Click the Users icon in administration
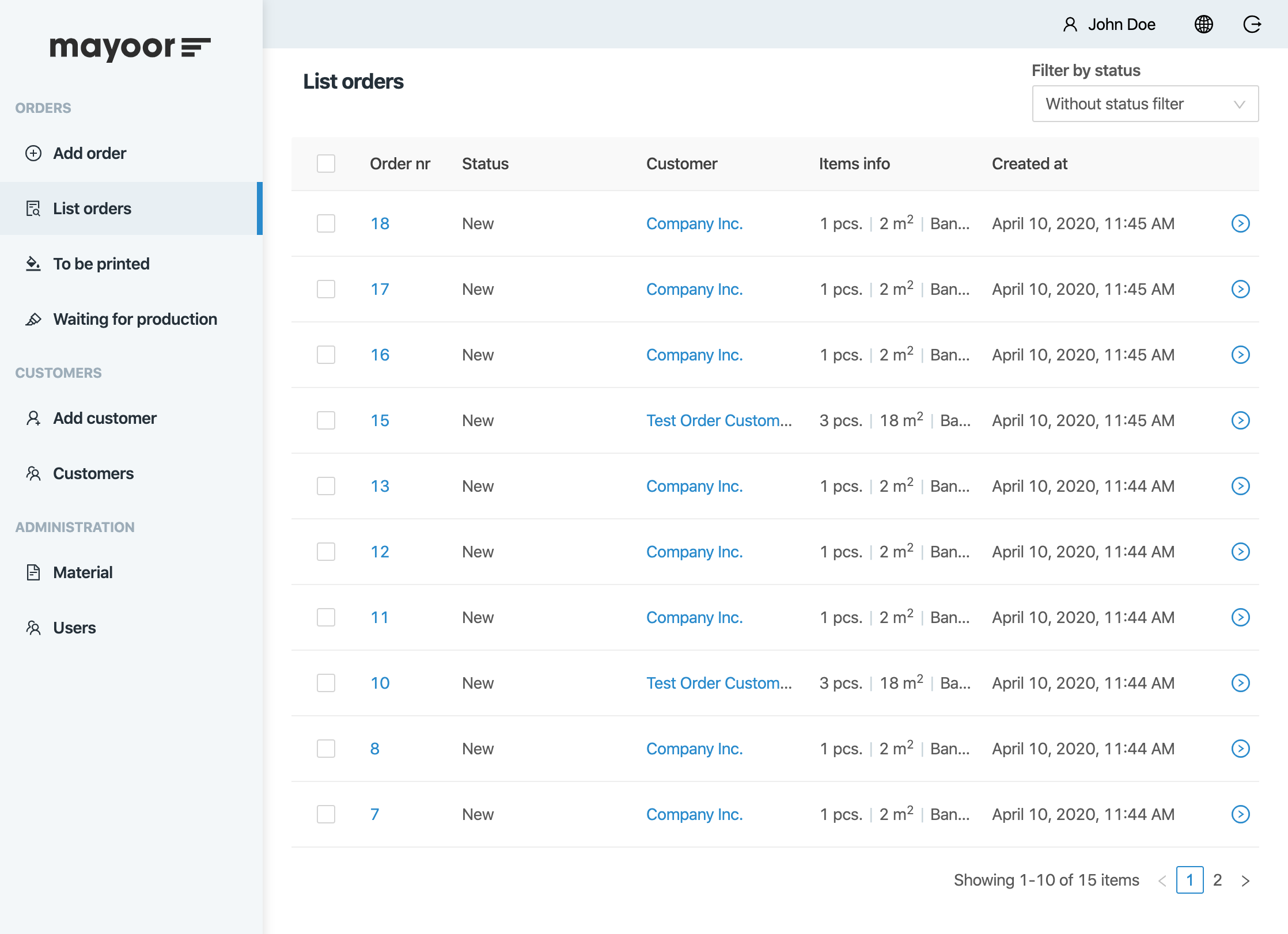 point(33,627)
